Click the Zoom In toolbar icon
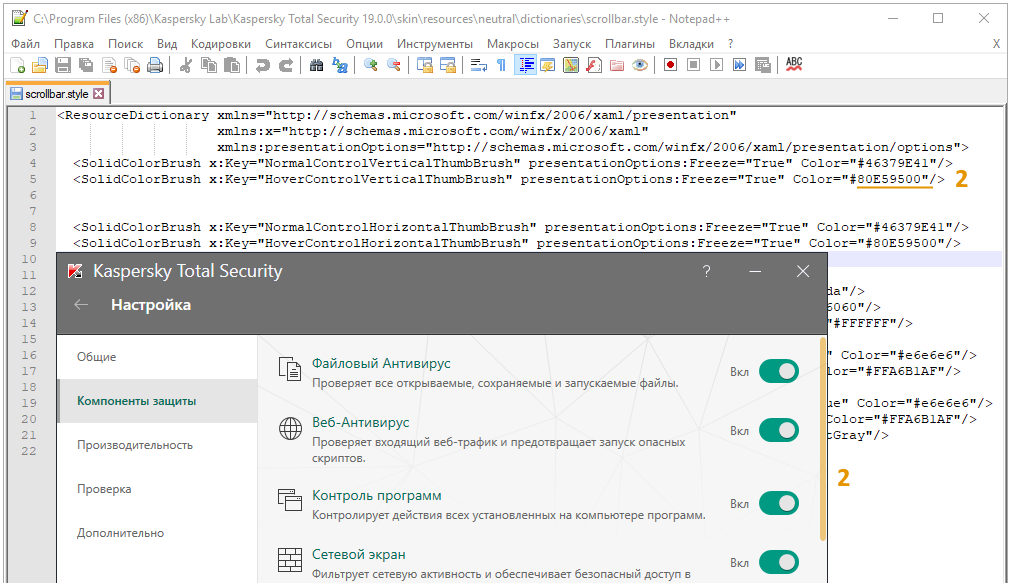1012x583 pixels. tap(370, 65)
